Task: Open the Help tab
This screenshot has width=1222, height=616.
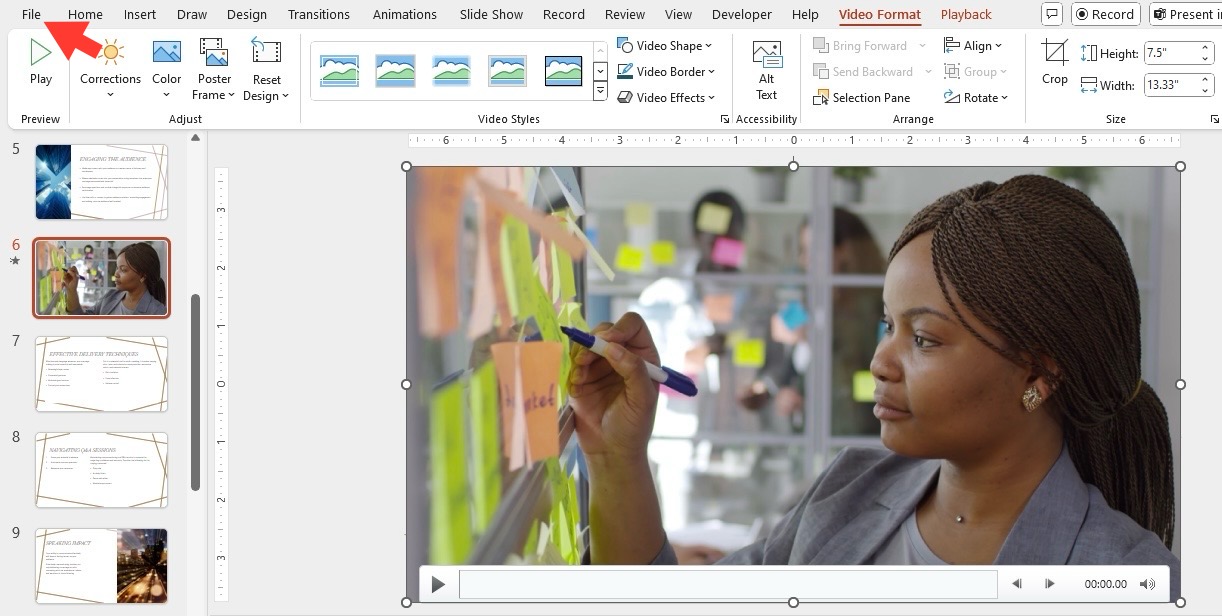Action: pos(805,14)
